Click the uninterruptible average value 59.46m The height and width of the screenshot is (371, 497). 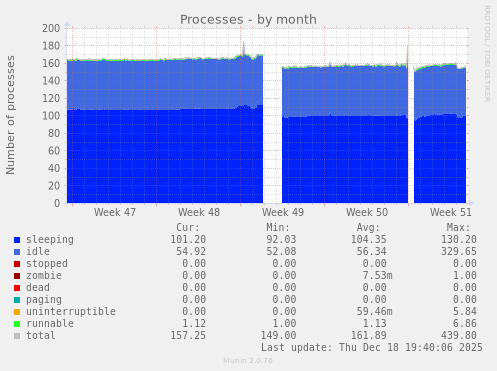(x=375, y=312)
